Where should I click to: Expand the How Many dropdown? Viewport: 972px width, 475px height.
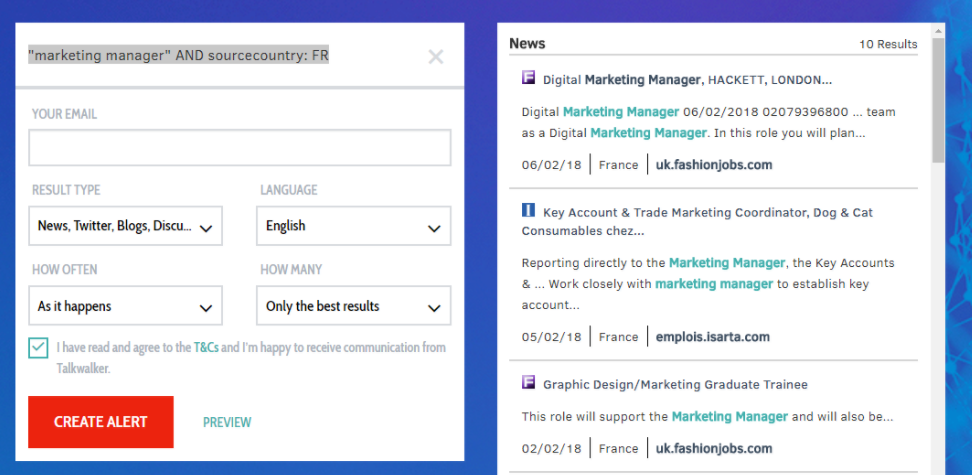(353, 306)
